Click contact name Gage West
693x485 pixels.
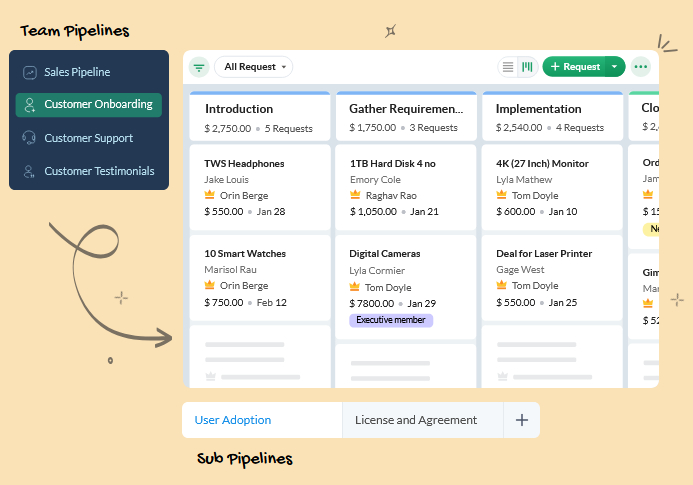520,270
